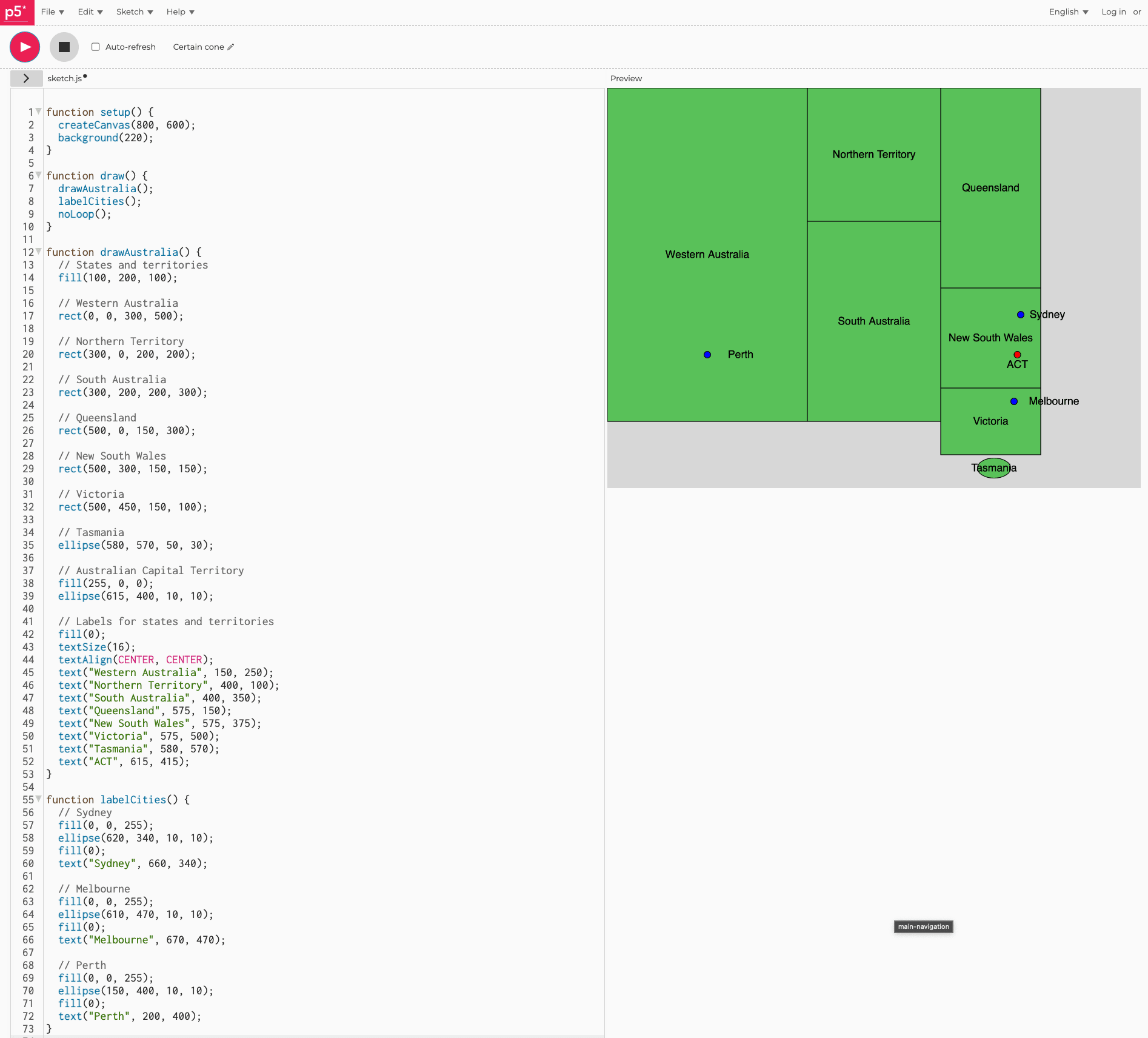Fold the drawAustralia function code block
The height and width of the screenshot is (1038, 1148).
39,252
